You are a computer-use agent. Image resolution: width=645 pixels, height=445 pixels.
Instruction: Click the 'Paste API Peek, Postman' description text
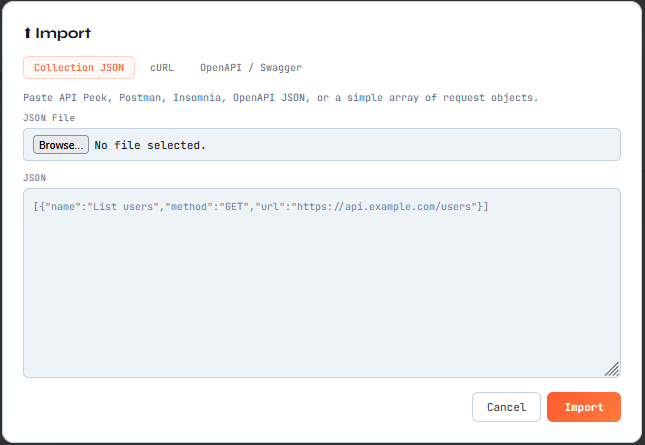tap(281, 98)
